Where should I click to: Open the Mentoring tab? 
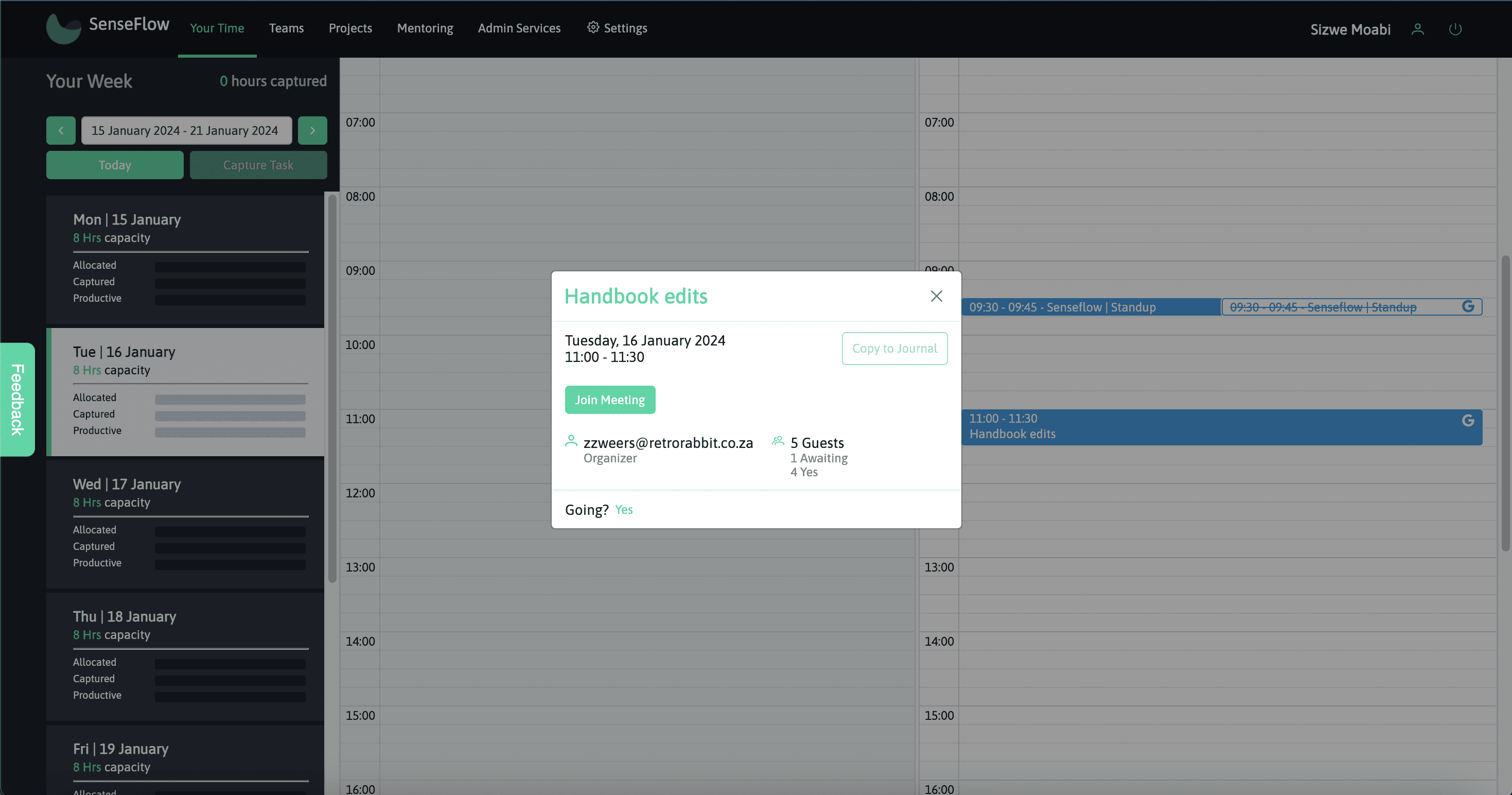click(425, 28)
